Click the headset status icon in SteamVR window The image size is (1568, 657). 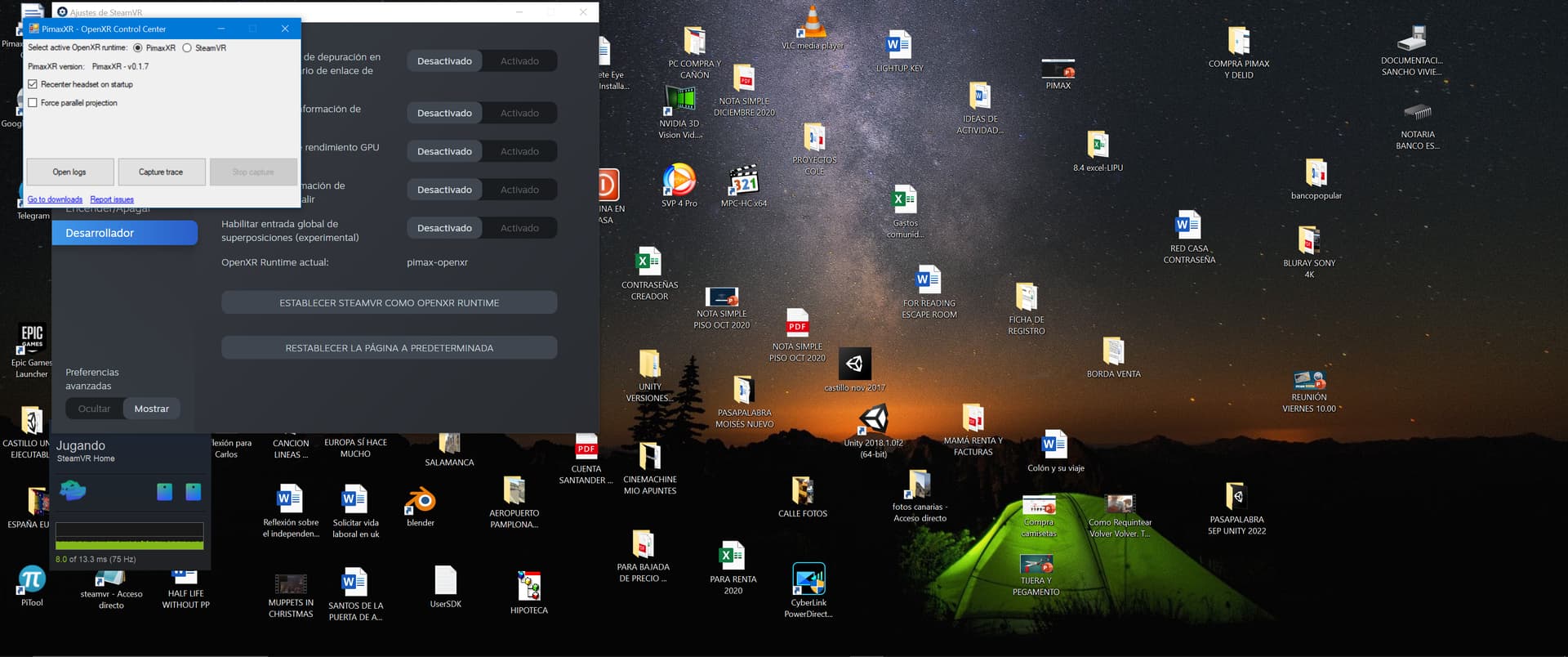(73, 490)
